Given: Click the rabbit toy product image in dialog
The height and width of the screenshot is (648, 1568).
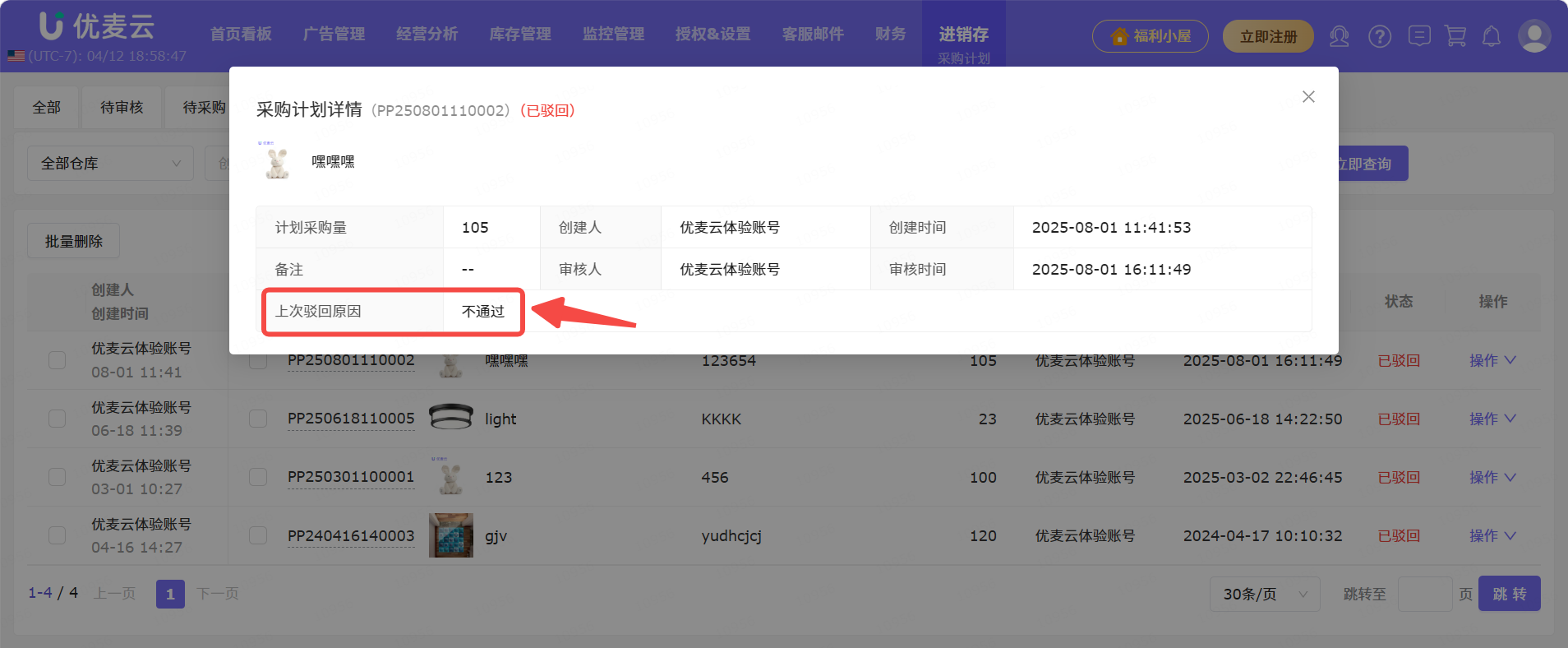Looking at the screenshot, I should pos(278,162).
